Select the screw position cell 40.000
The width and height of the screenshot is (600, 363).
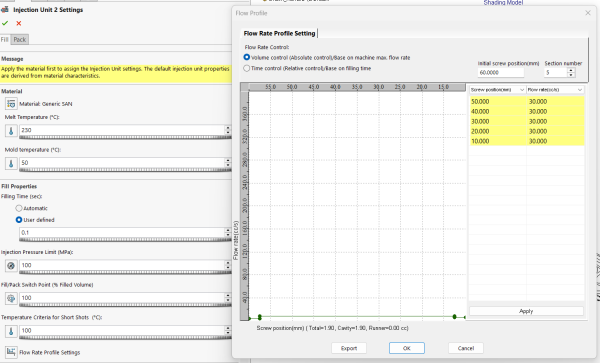click(498, 111)
